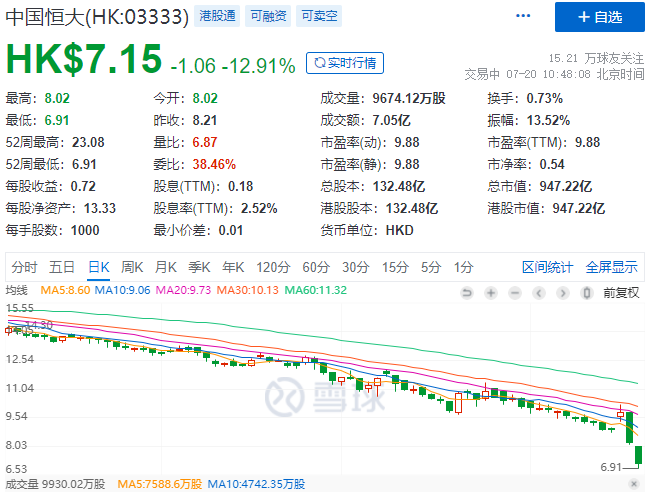The height and width of the screenshot is (492, 646).
Task: Zoom out the K-line chart
Action: (515, 293)
